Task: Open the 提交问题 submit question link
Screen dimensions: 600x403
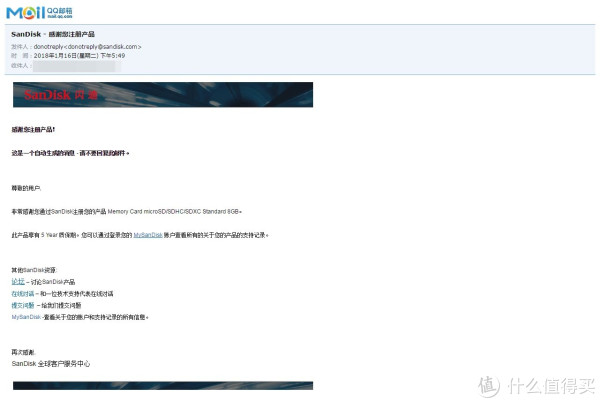Action: (24, 305)
